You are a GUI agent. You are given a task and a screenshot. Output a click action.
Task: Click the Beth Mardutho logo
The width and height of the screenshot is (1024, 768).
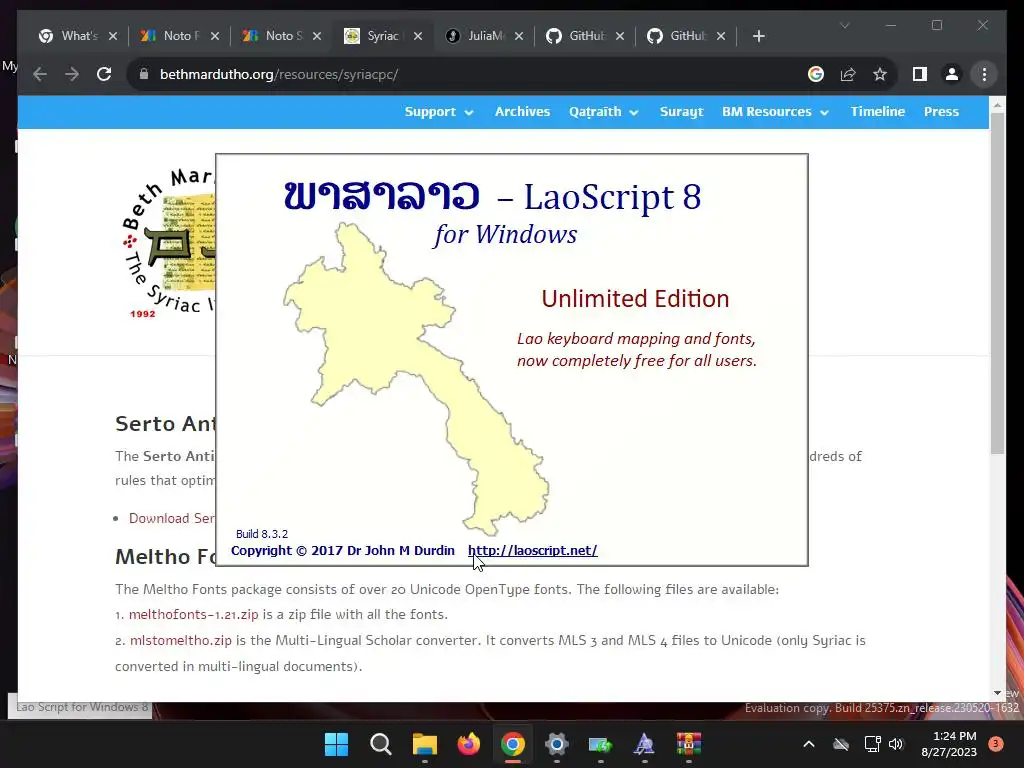[x=169, y=243]
